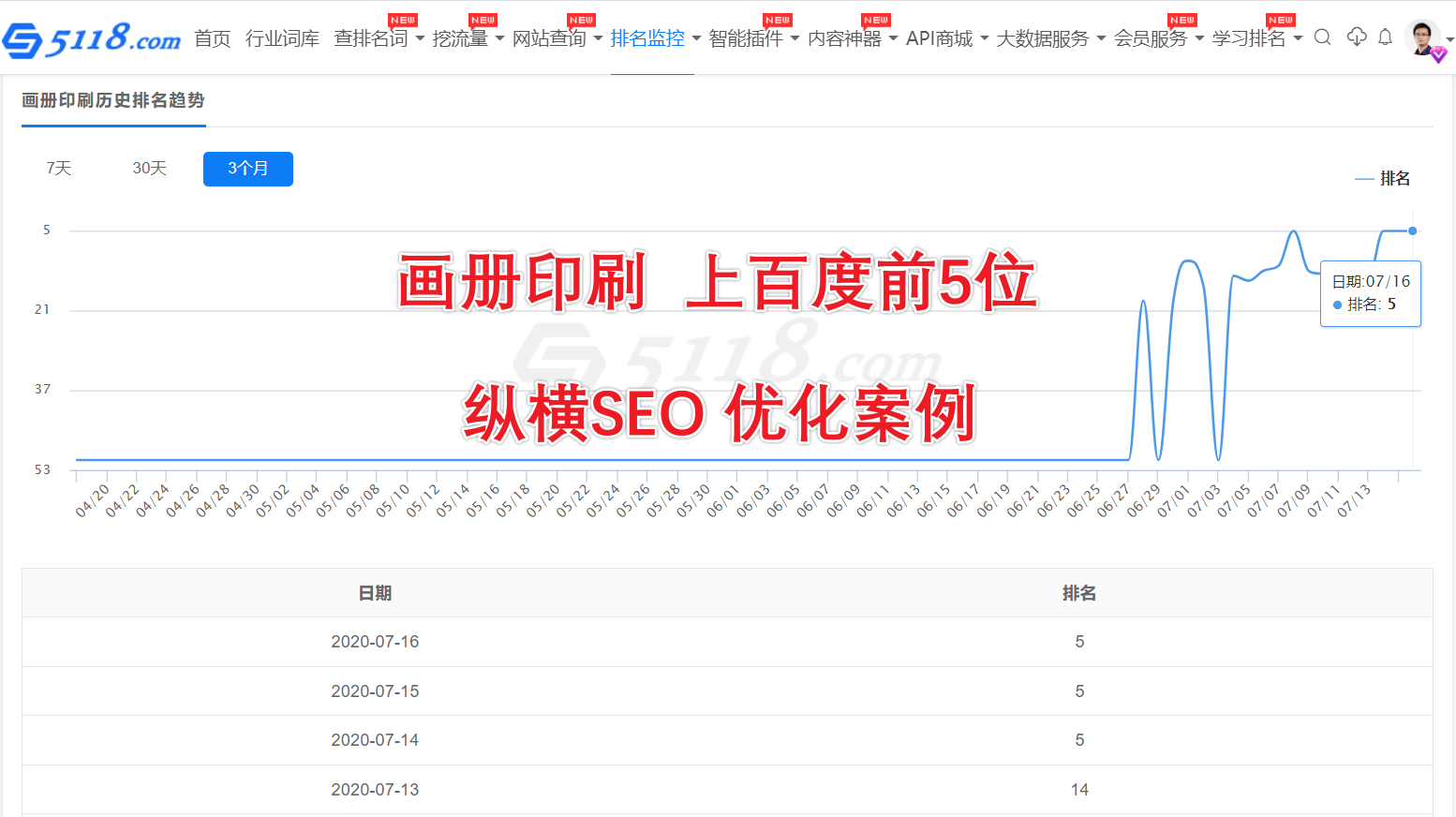The height and width of the screenshot is (817, 1456).
Task: Choose the 3个月 time range
Action: [x=248, y=169]
